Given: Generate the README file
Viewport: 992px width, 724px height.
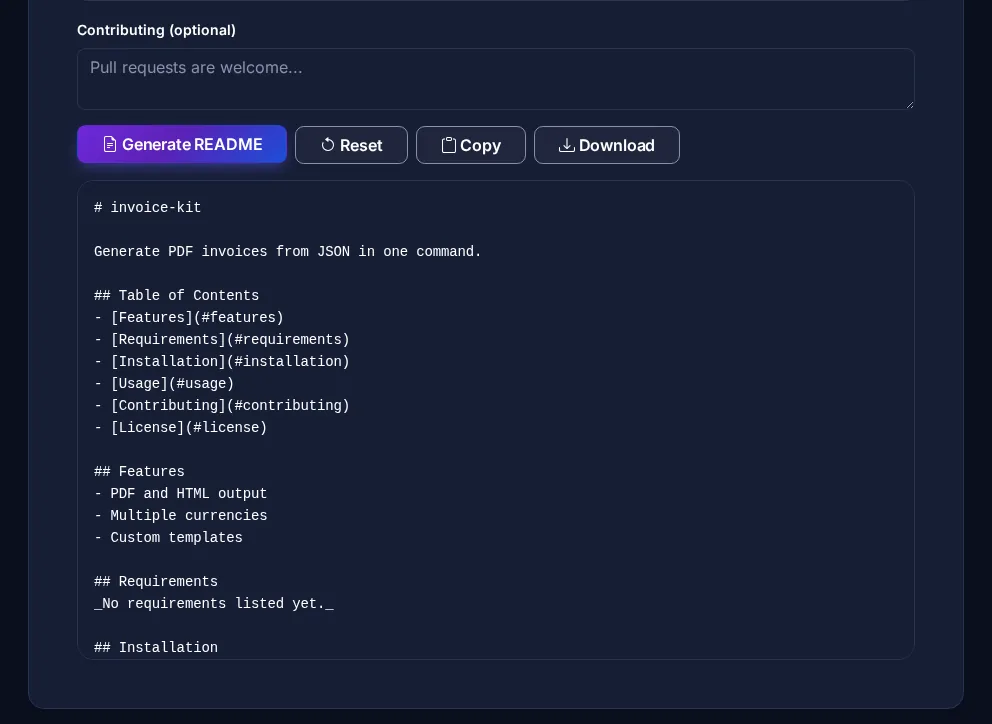Looking at the screenshot, I should click(x=182, y=144).
